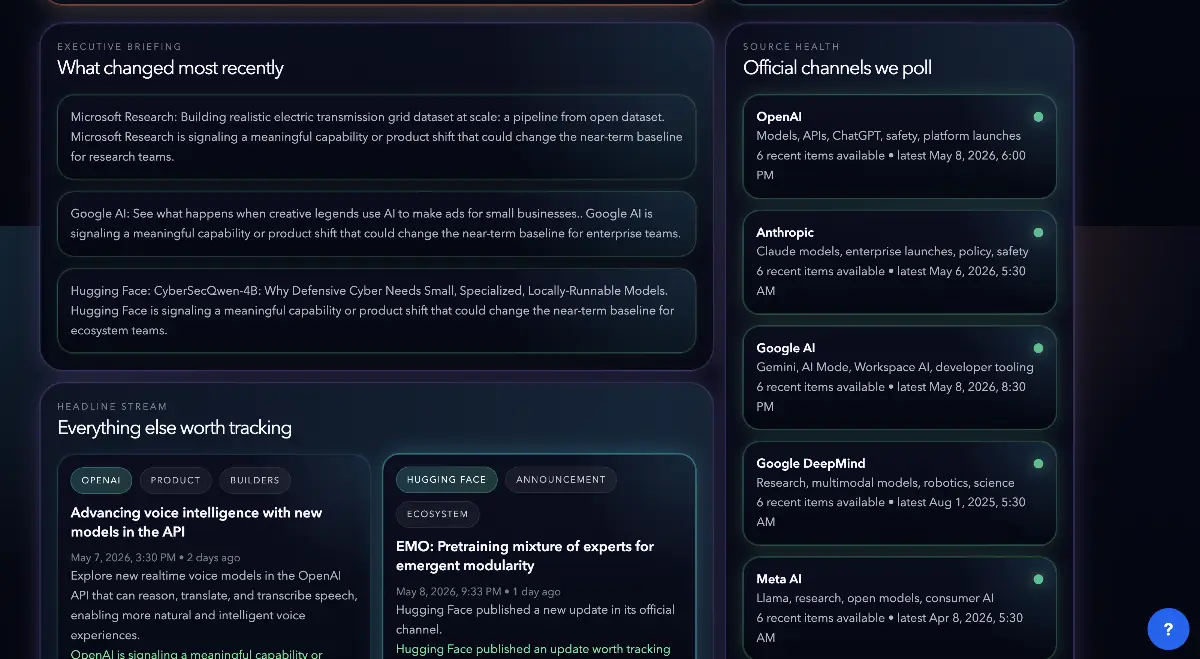Select the BUILDERS tag chip

pos(255,480)
